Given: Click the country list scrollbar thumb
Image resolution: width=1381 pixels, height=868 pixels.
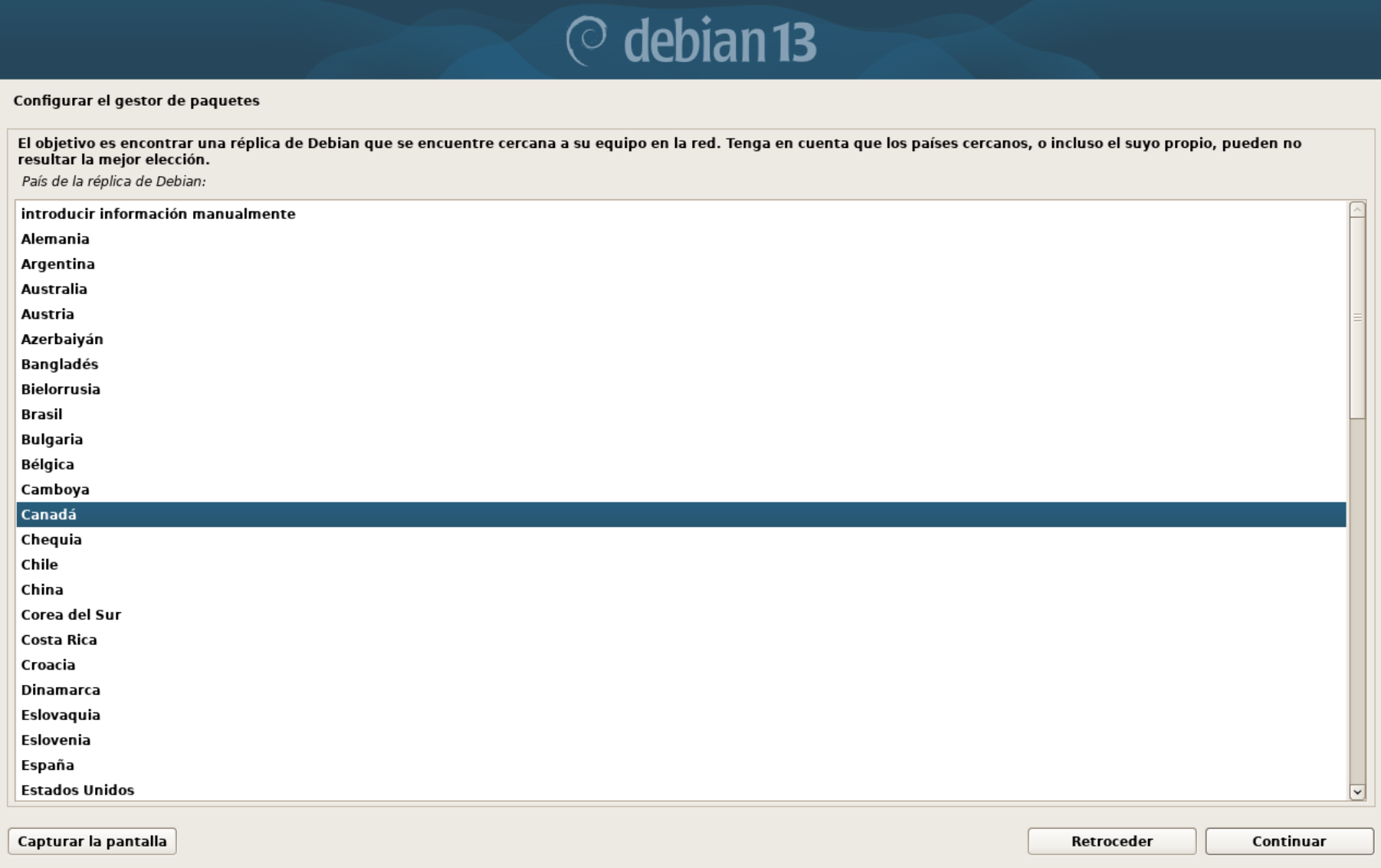Looking at the screenshot, I should point(1357,318).
